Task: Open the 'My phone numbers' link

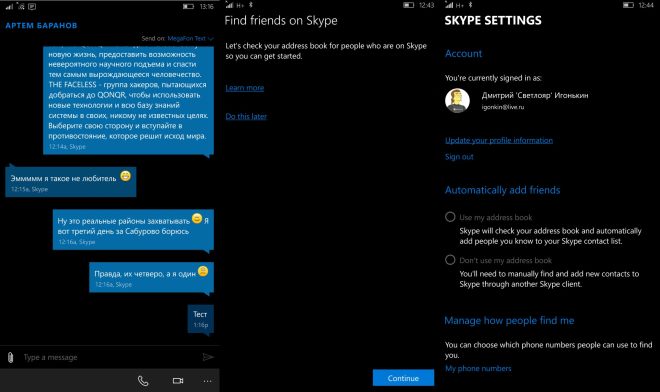Action: tap(478, 368)
